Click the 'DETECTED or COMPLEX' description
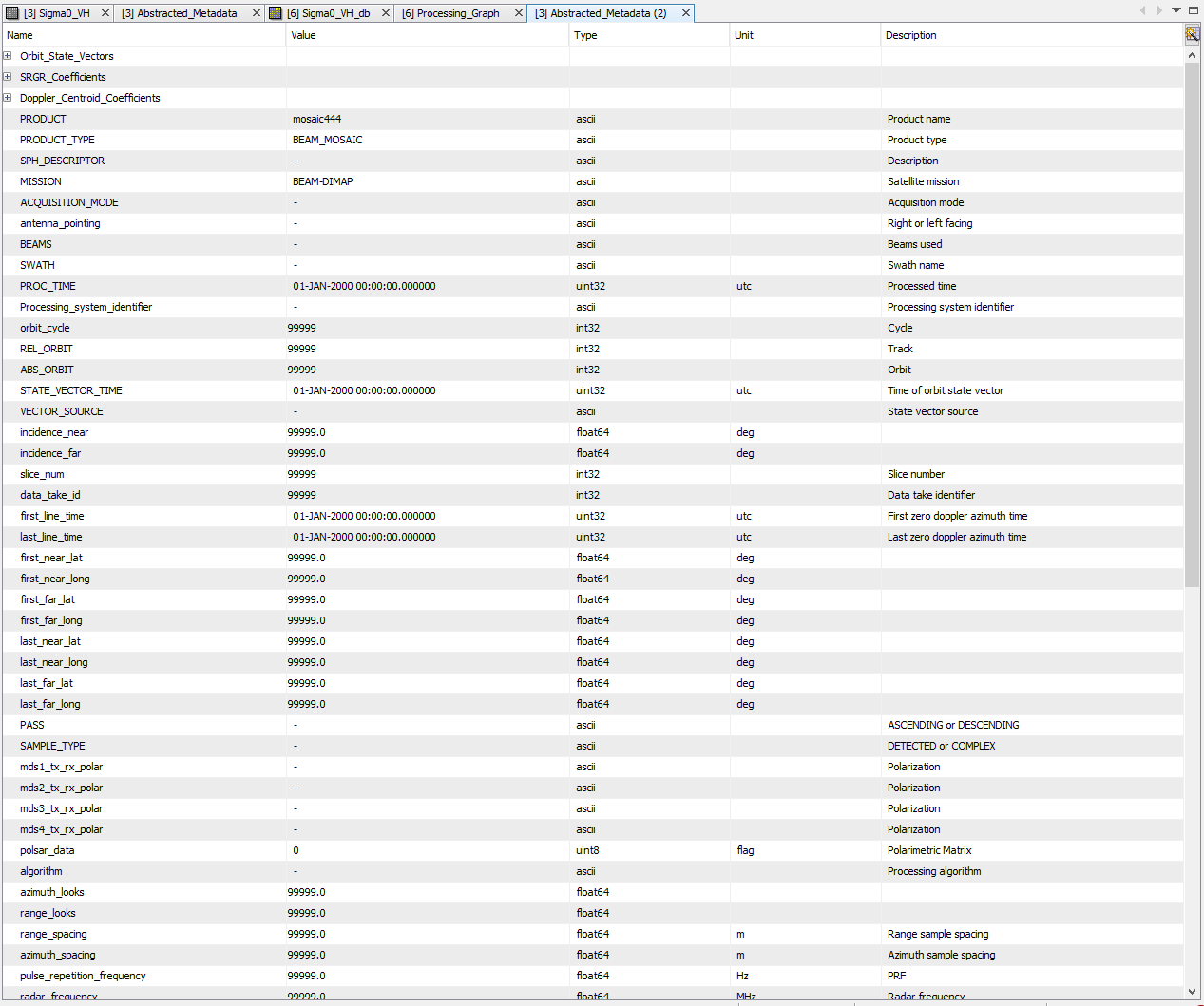1204x1006 pixels. 942,746
